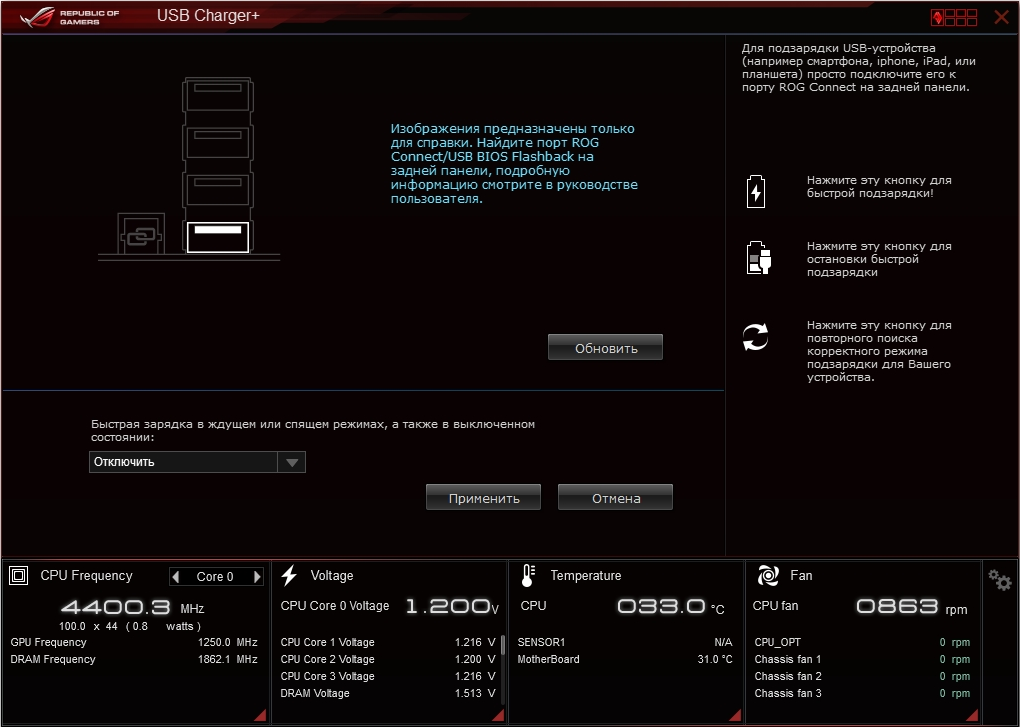1020x727 pixels.
Task: Open the monitor settings gear icon
Action: pyautogui.click(x=999, y=579)
